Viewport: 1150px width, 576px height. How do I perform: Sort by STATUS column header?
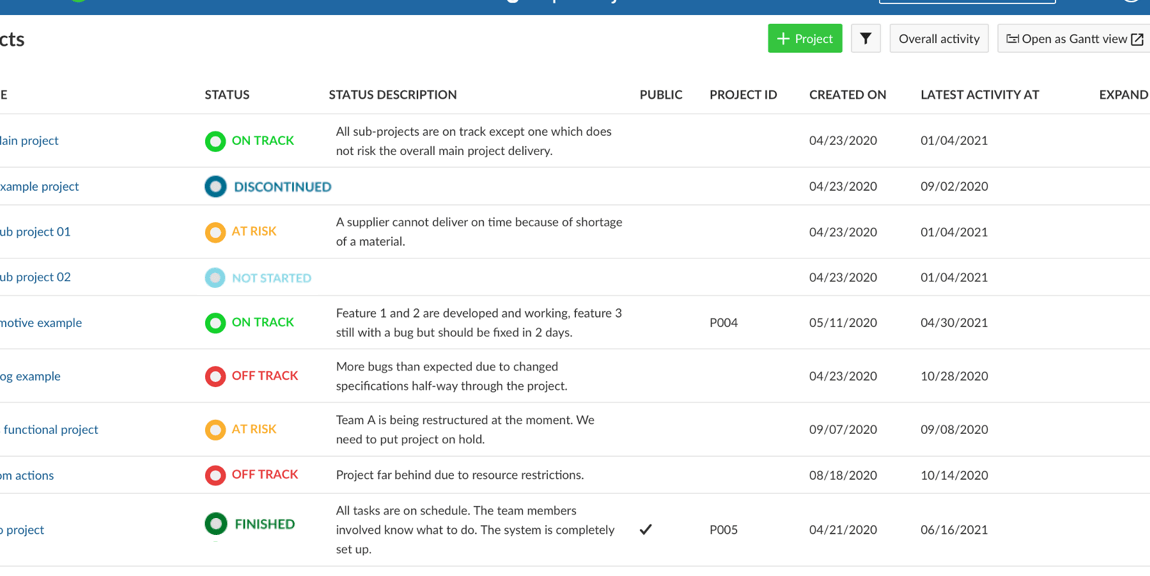[227, 95]
